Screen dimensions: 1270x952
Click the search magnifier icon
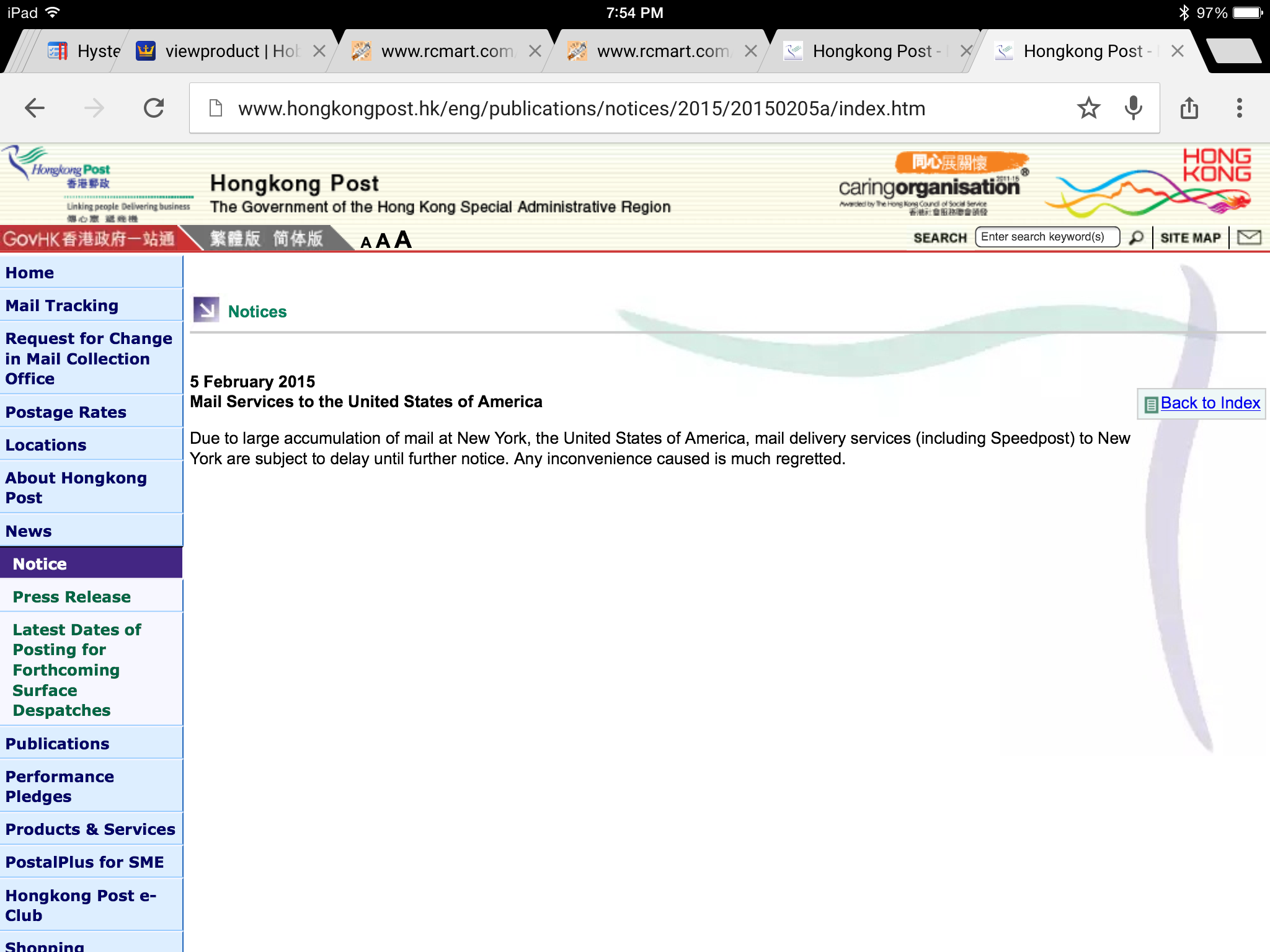1136,238
